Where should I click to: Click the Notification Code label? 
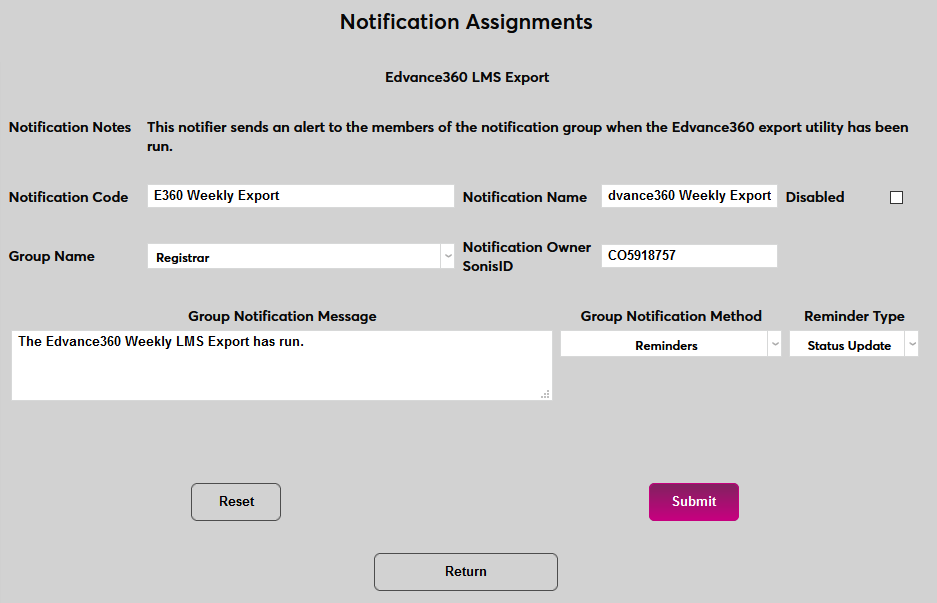tap(69, 197)
